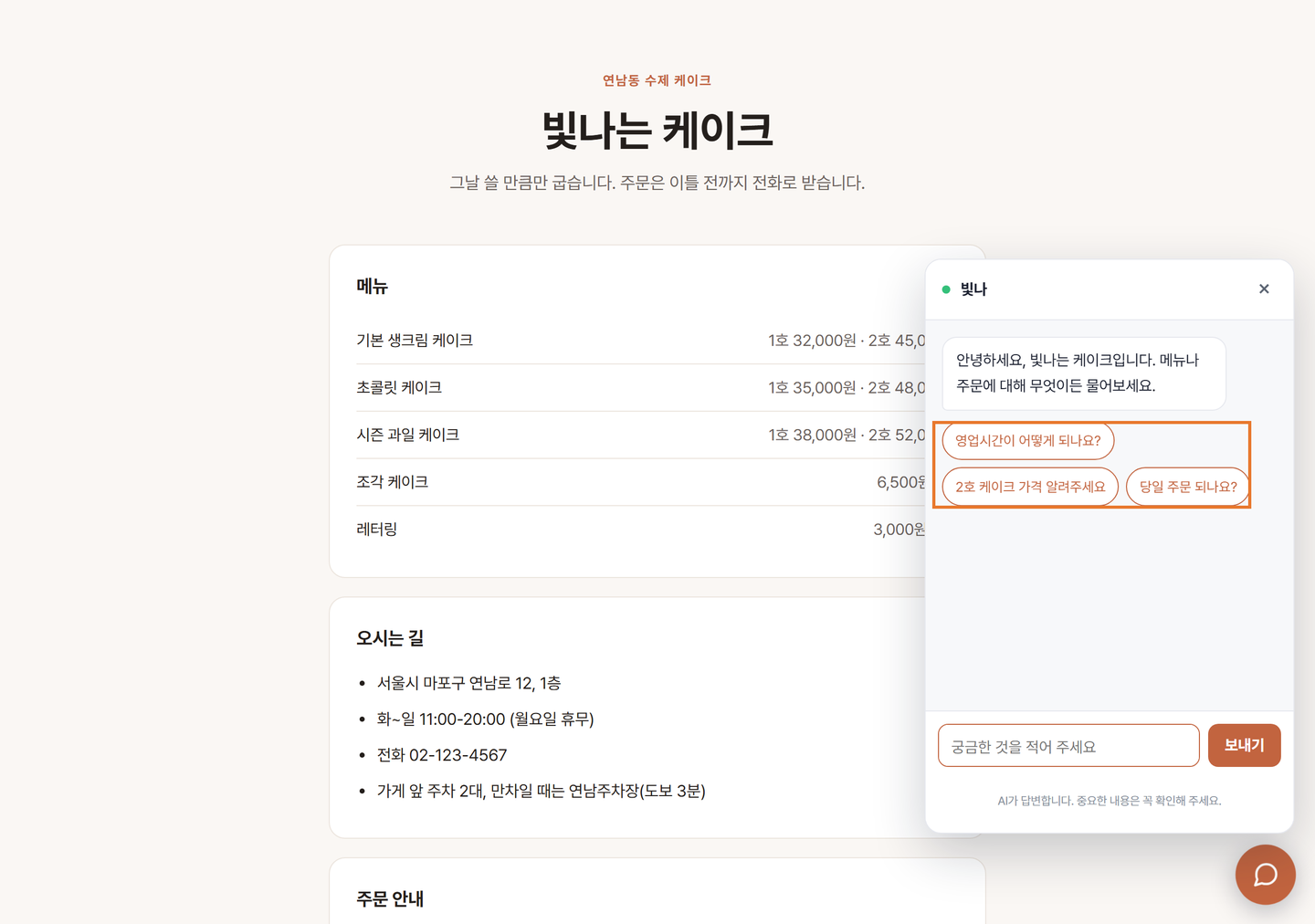The image size is (1315, 924).
Task: Select the 시즌 과일 케이크 menu item
Action: (407, 436)
